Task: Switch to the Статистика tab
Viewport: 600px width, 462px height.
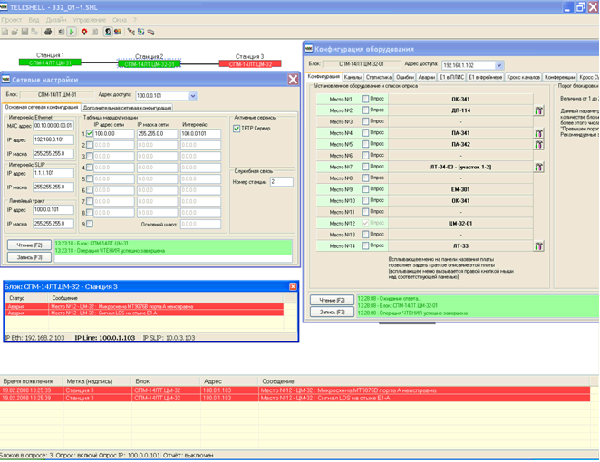Action: point(378,77)
